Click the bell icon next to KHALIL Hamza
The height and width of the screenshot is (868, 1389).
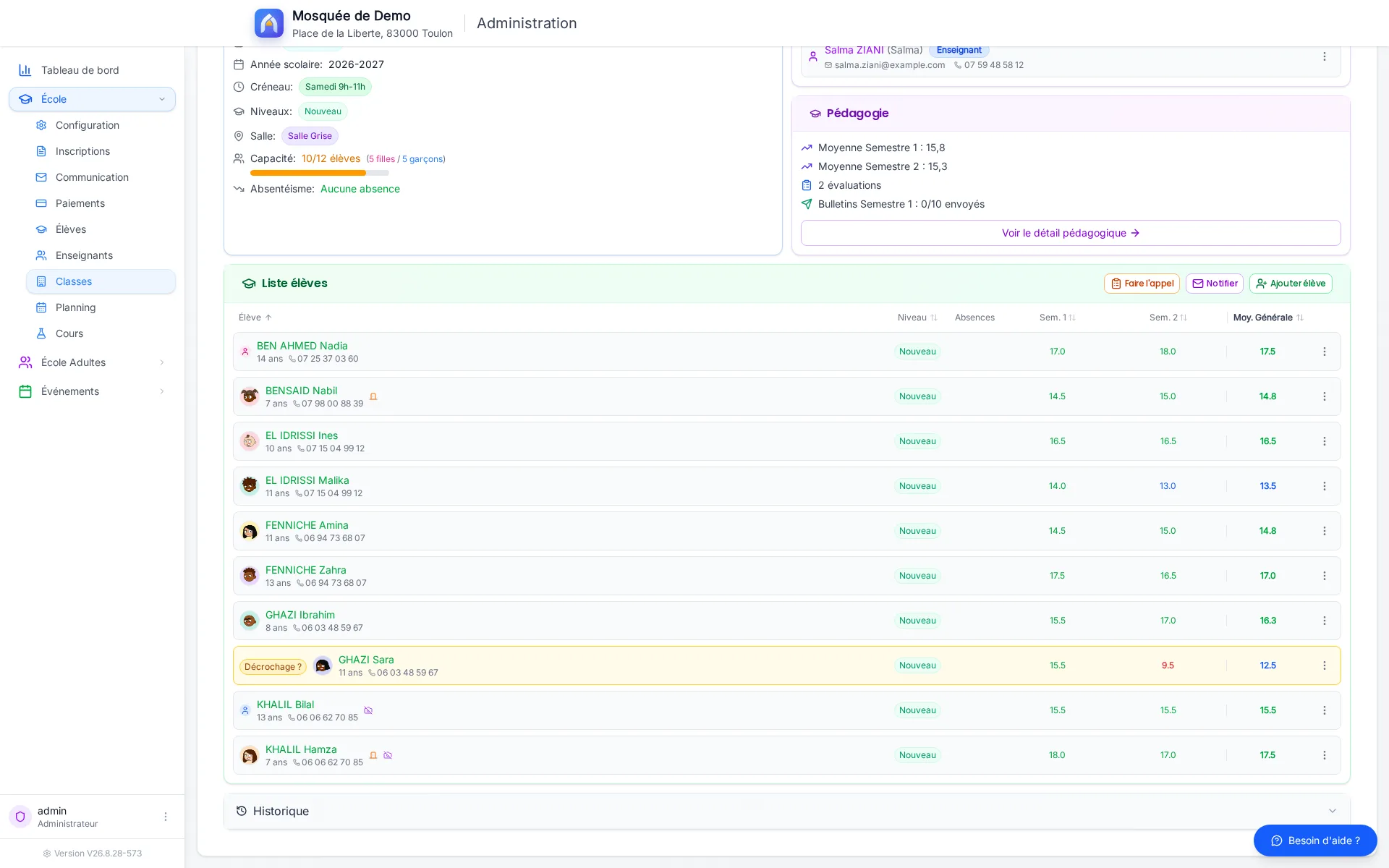(373, 755)
